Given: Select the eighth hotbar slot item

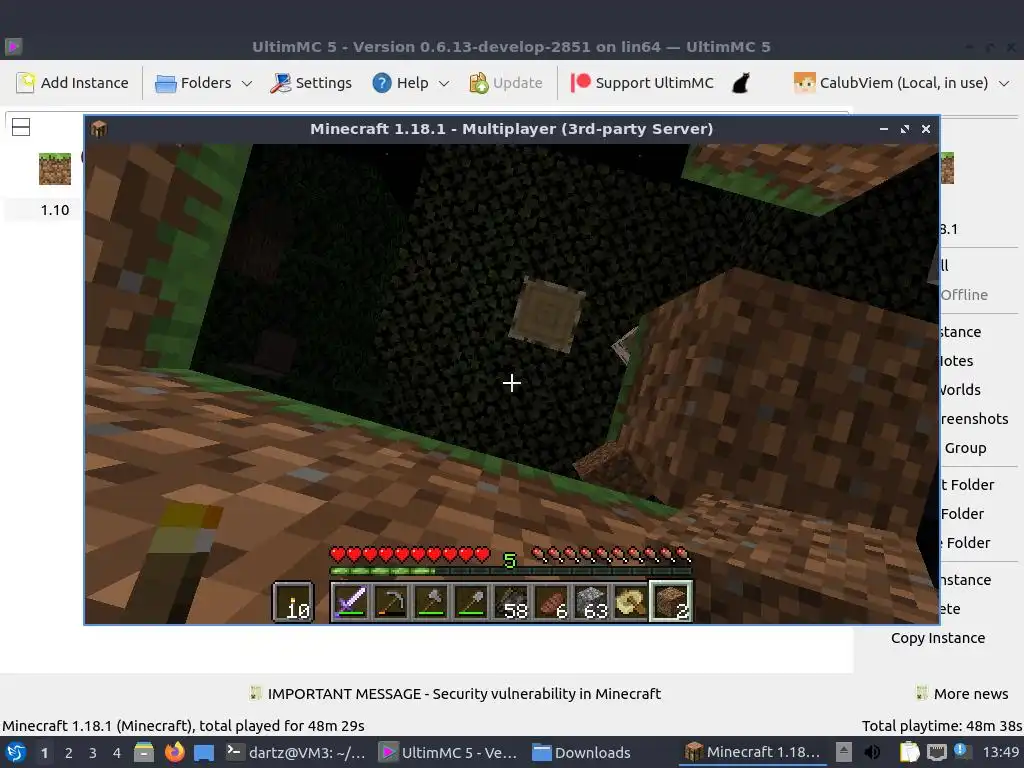Looking at the screenshot, I should click(631, 601).
